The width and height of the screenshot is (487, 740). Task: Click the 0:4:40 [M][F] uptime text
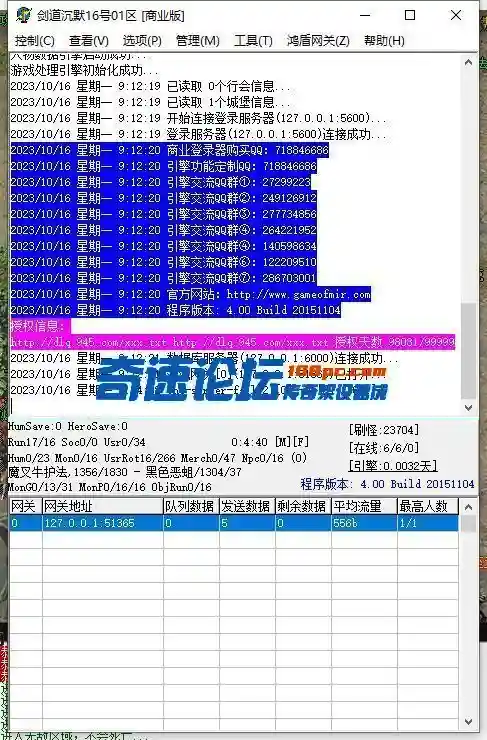click(x=270, y=442)
